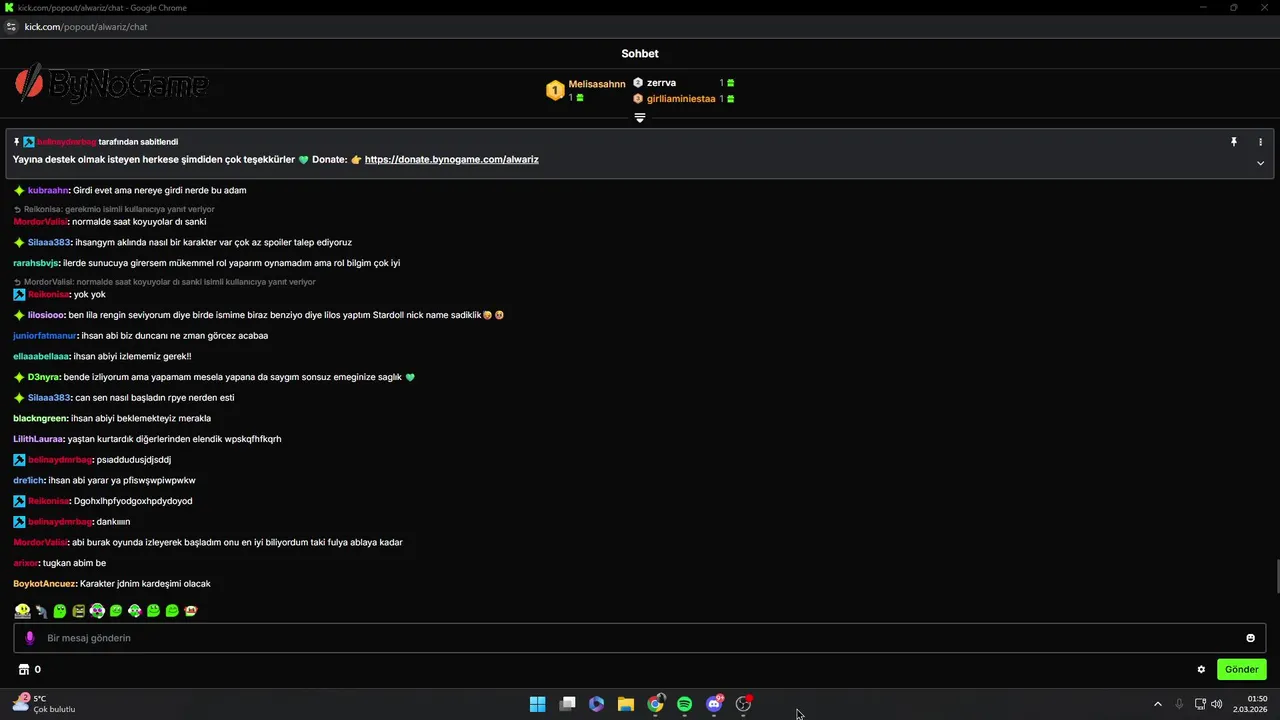Screen dimensions: 1280x720
Task: Click username blackngreen in chat
Action: (40, 418)
